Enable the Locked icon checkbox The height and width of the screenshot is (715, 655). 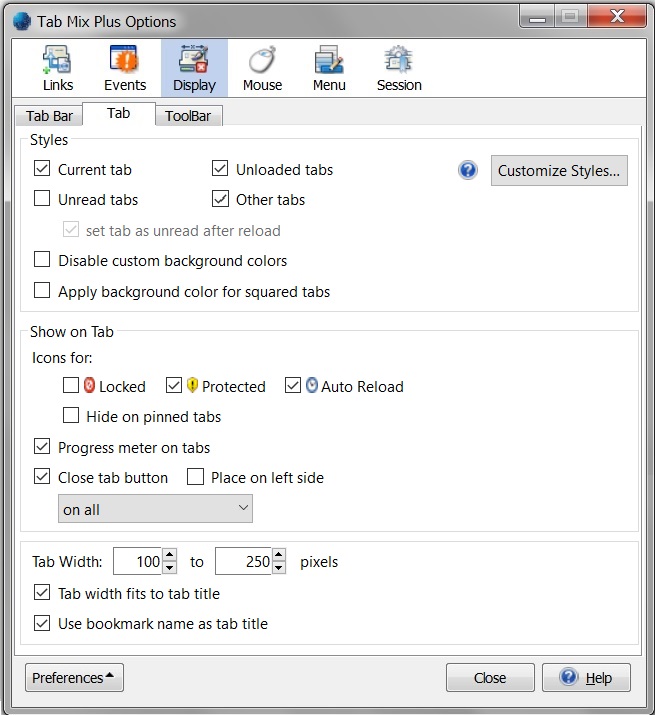pos(71,385)
